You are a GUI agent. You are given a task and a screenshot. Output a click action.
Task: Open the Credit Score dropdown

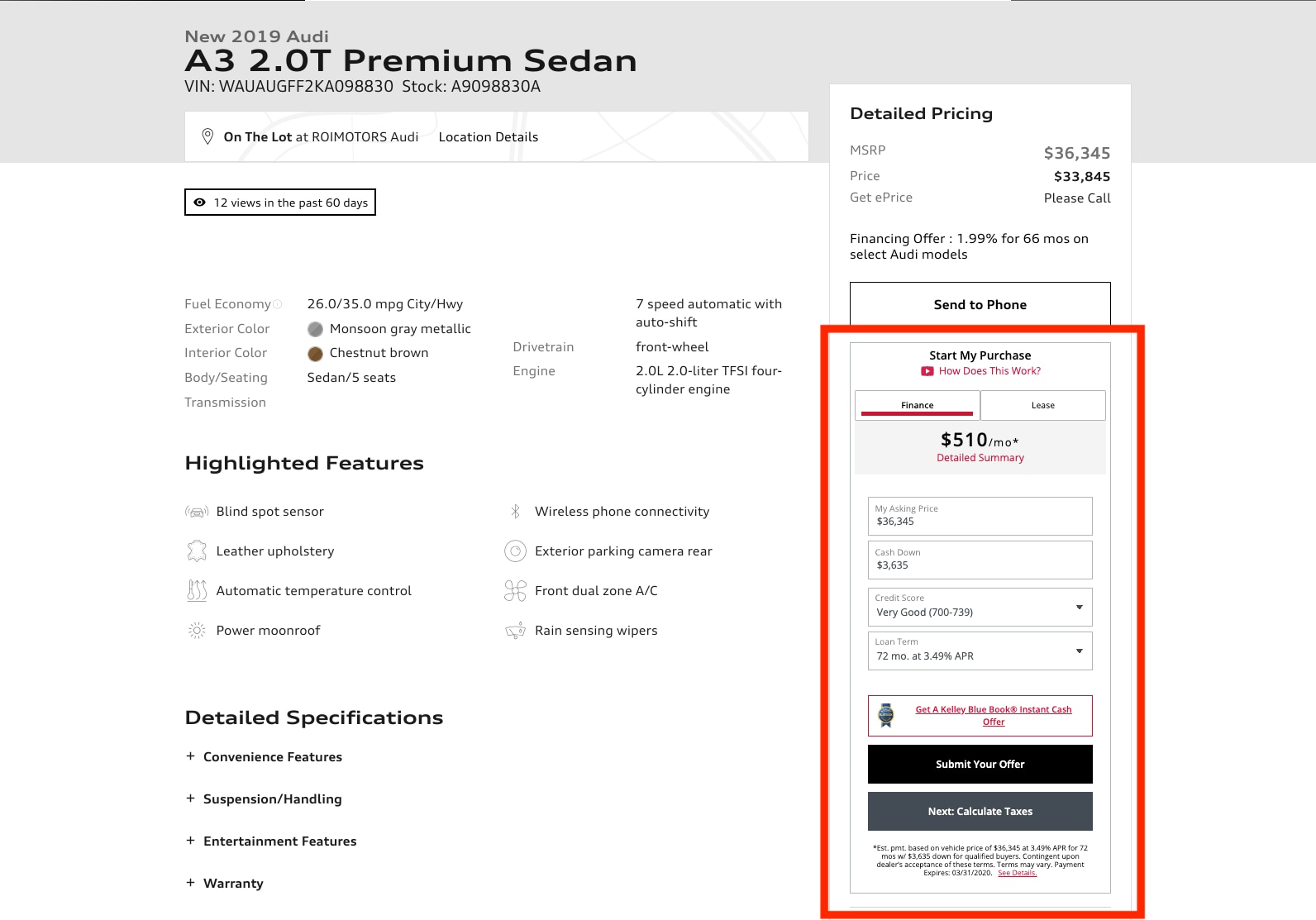(x=980, y=607)
